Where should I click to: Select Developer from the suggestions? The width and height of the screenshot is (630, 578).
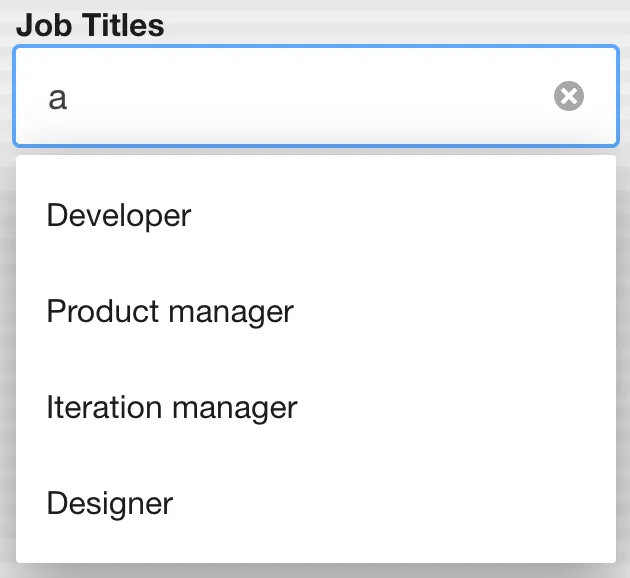(119, 215)
